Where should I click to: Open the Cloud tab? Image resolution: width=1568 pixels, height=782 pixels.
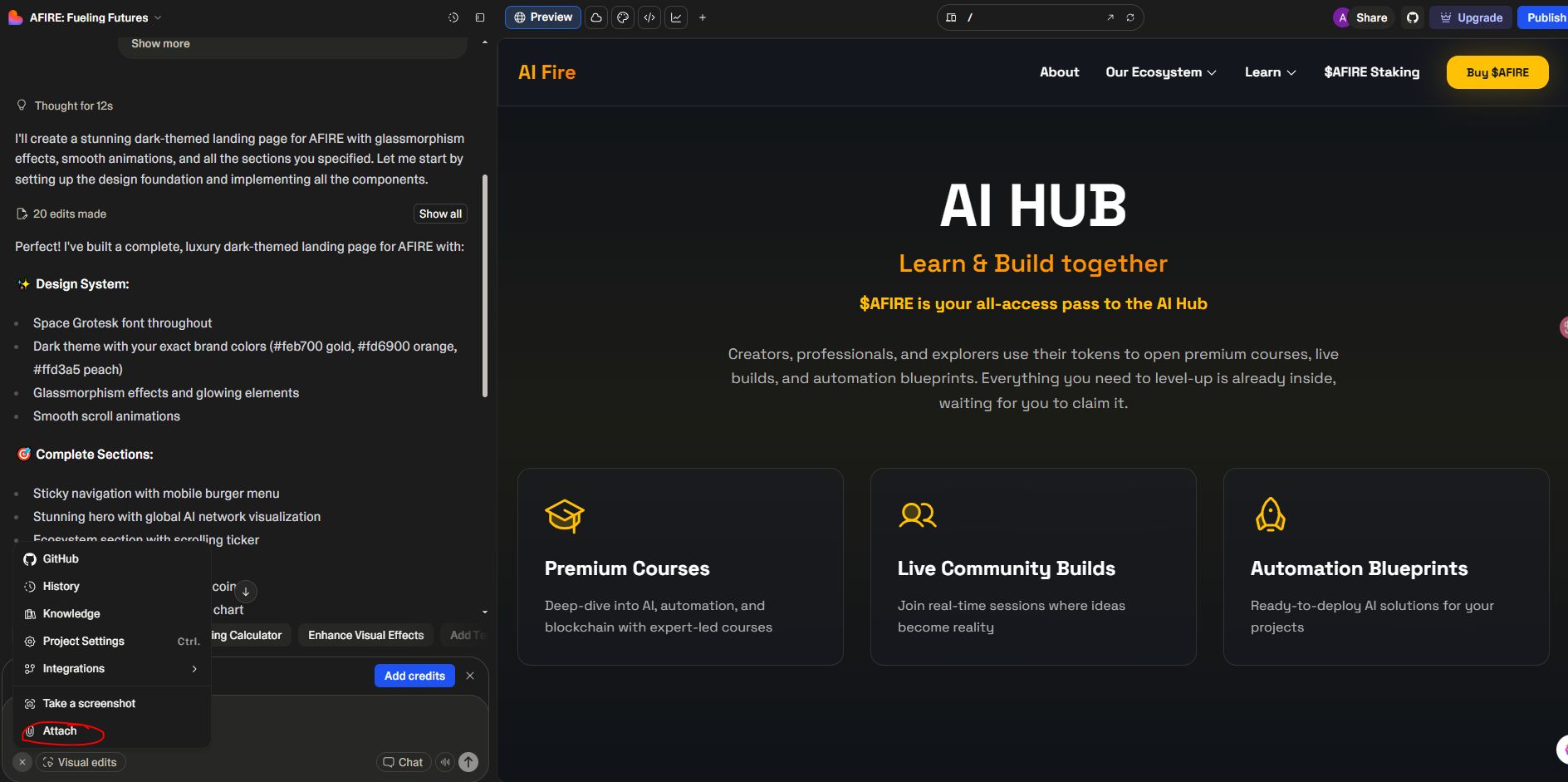596,17
